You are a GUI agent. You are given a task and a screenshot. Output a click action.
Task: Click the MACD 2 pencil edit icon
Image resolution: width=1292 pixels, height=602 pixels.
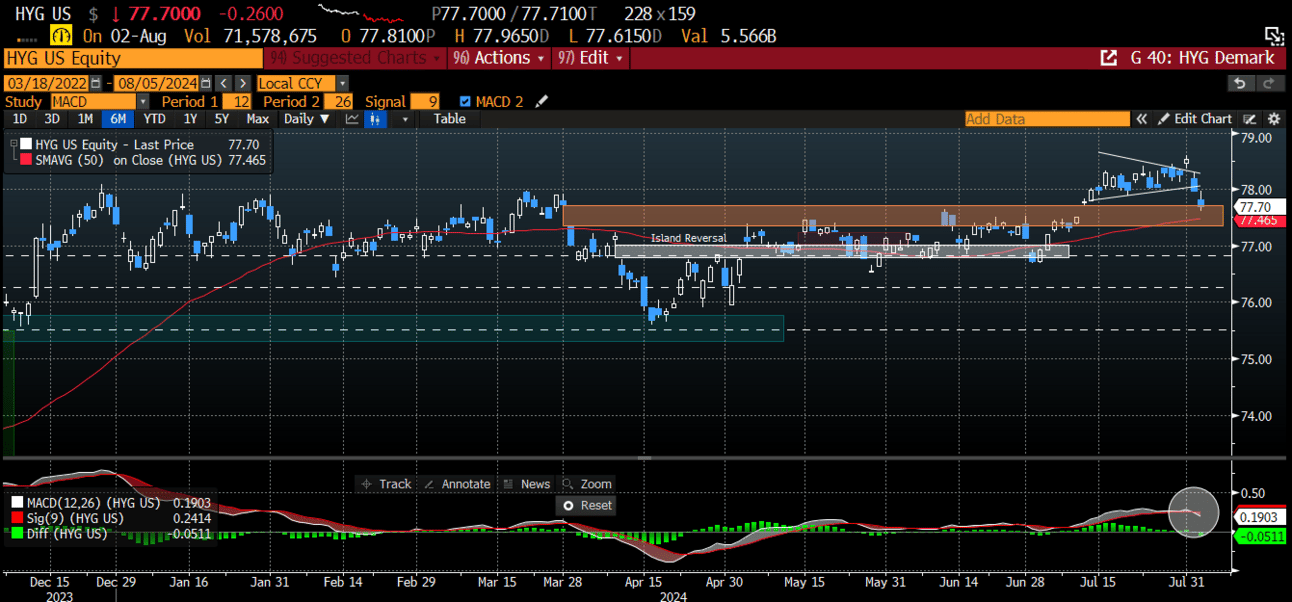542,101
